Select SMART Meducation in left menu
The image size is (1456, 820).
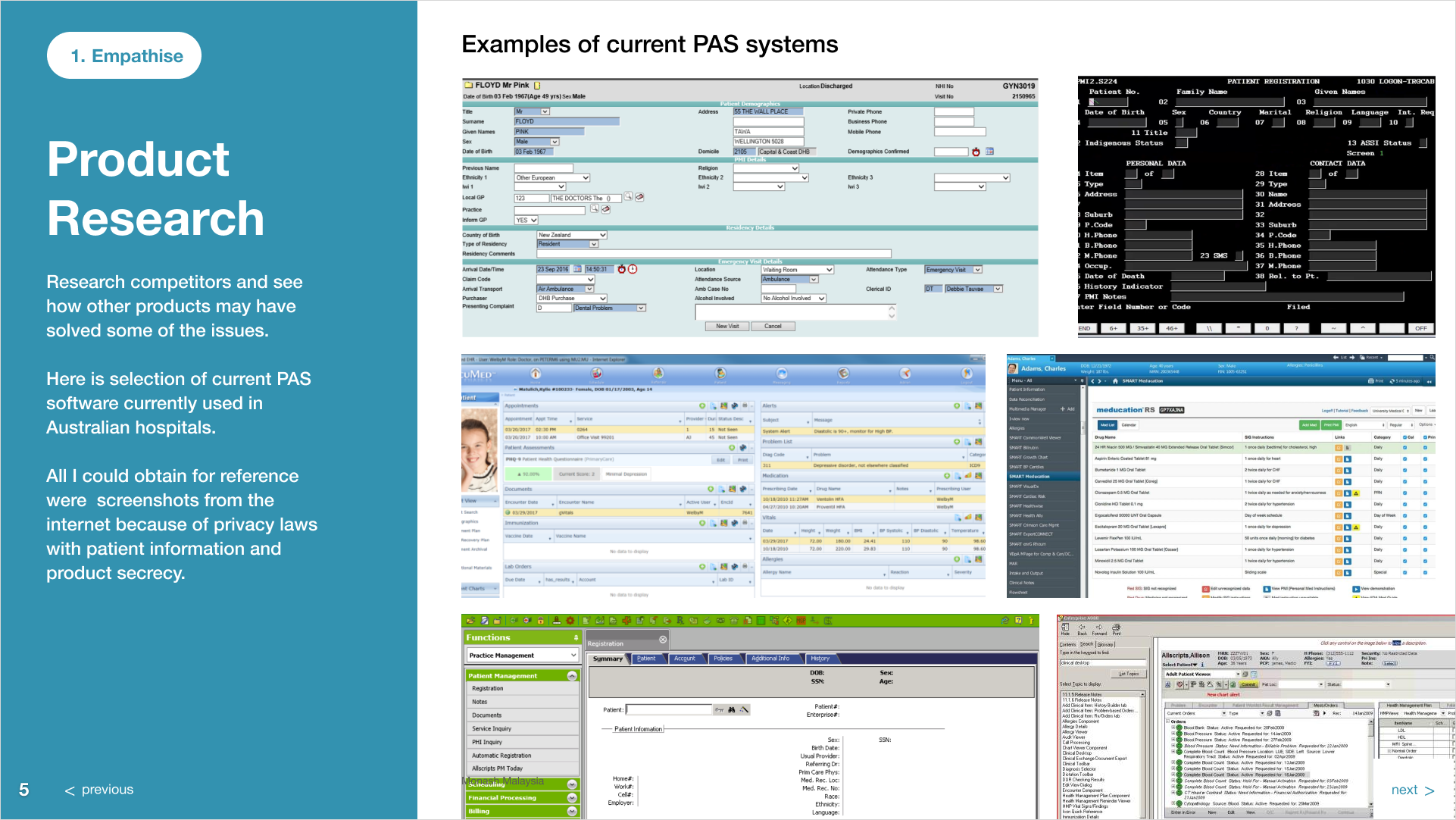(1030, 477)
